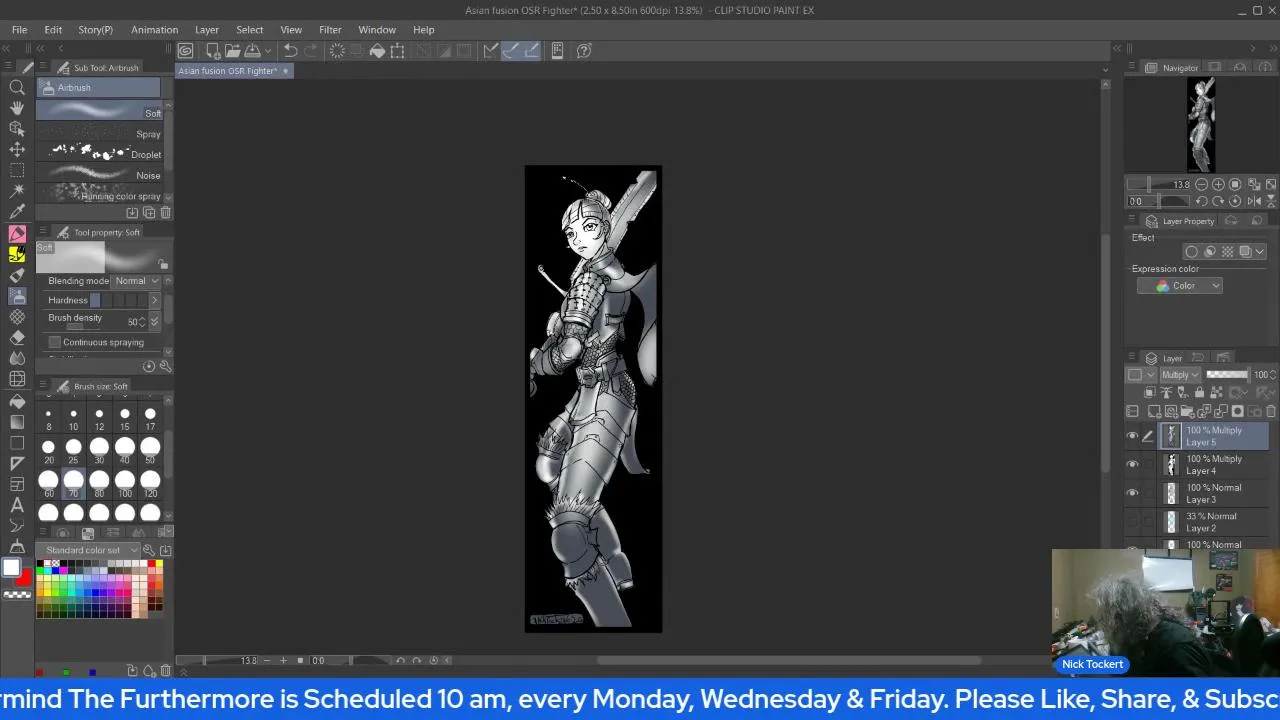
Task: Click the zoom in icon in Navigator
Action: (1218, 185)
